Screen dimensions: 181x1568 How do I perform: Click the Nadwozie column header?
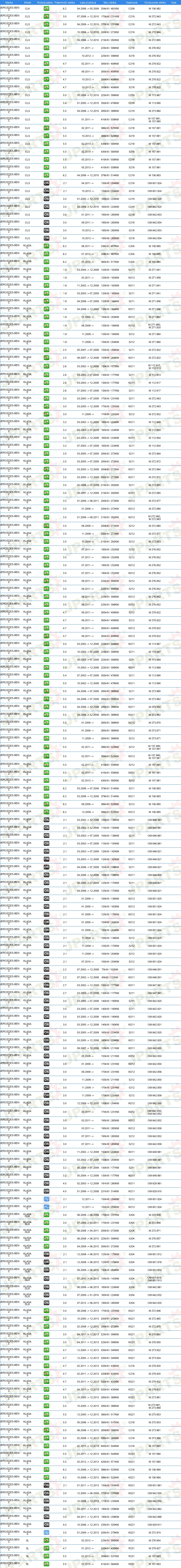(x=132, y=3)
